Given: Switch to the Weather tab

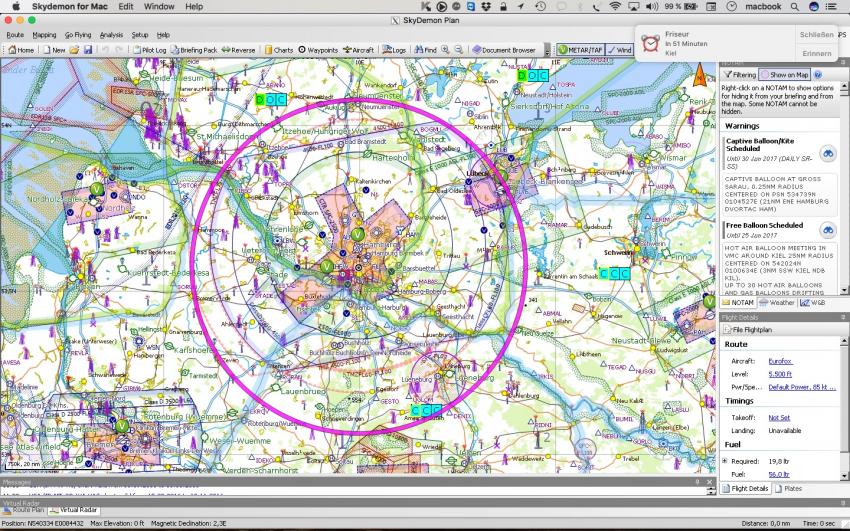Looking at the screenshot, I should [x=776, y=303].
